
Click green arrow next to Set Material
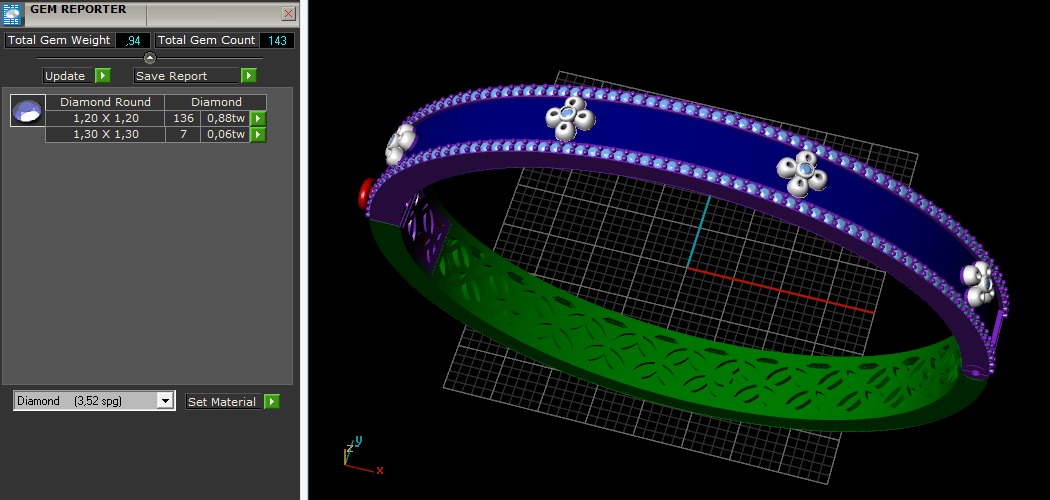click(271, 402)
